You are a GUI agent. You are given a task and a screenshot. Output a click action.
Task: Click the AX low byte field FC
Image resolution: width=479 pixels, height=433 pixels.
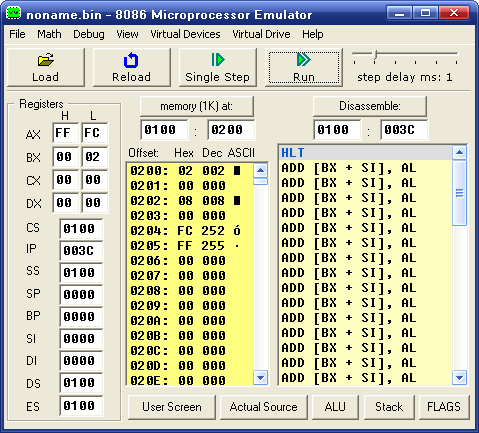click(x=95, y=133)
